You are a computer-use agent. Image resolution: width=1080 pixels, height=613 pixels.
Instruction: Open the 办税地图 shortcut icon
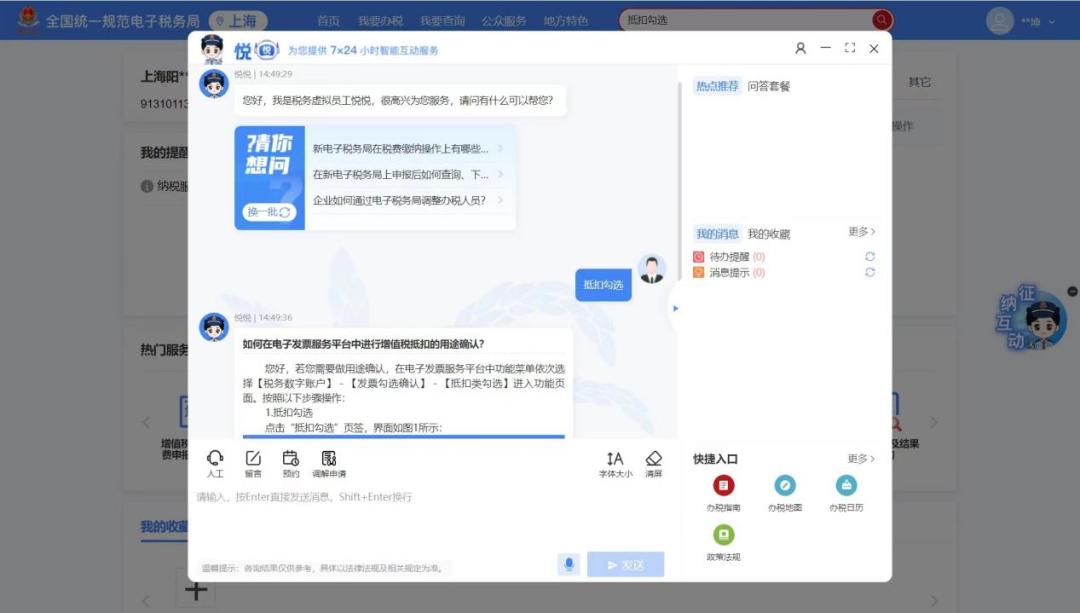coord(785,486)
